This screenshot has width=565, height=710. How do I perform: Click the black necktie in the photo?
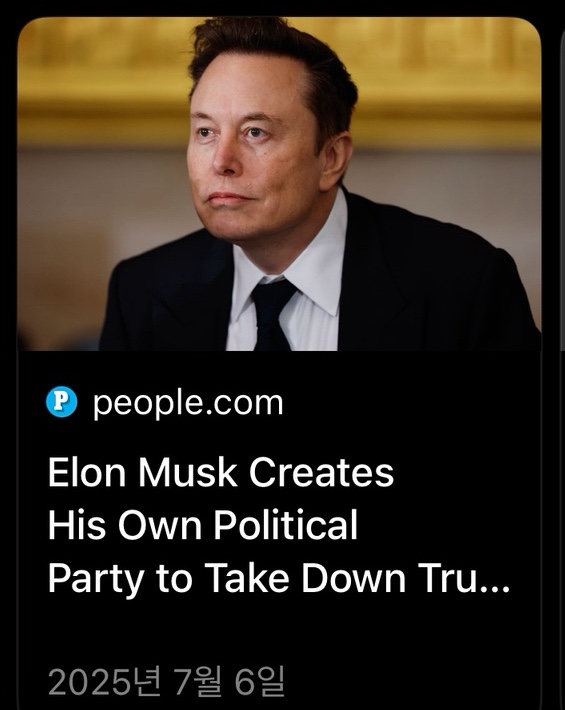(272, 315)
